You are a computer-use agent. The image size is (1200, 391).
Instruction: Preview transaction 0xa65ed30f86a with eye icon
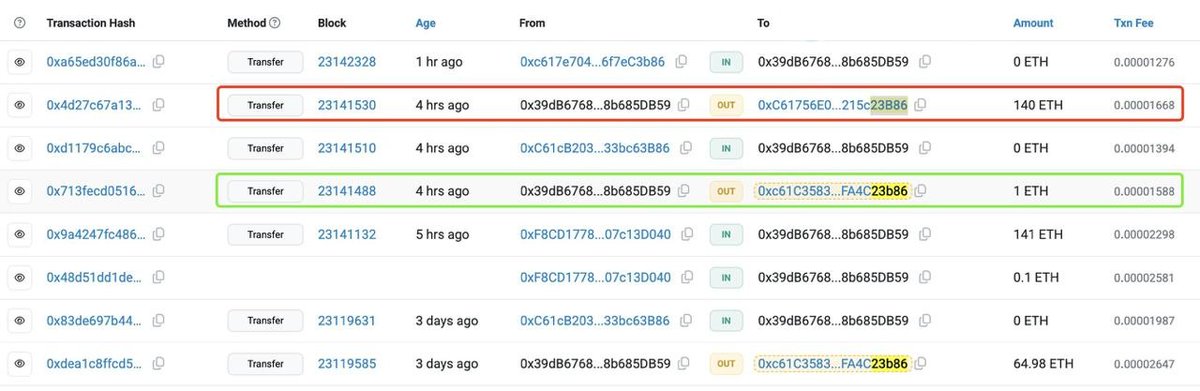pos(19,62)
